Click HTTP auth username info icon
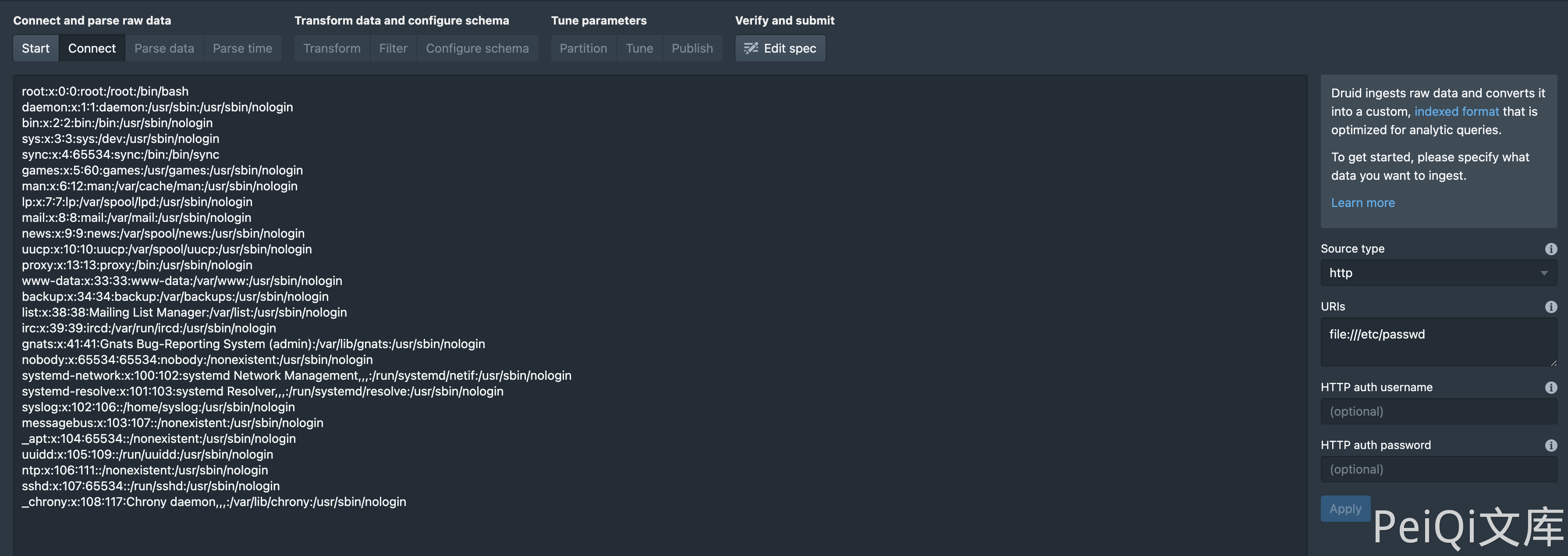 pos(1550,387)
